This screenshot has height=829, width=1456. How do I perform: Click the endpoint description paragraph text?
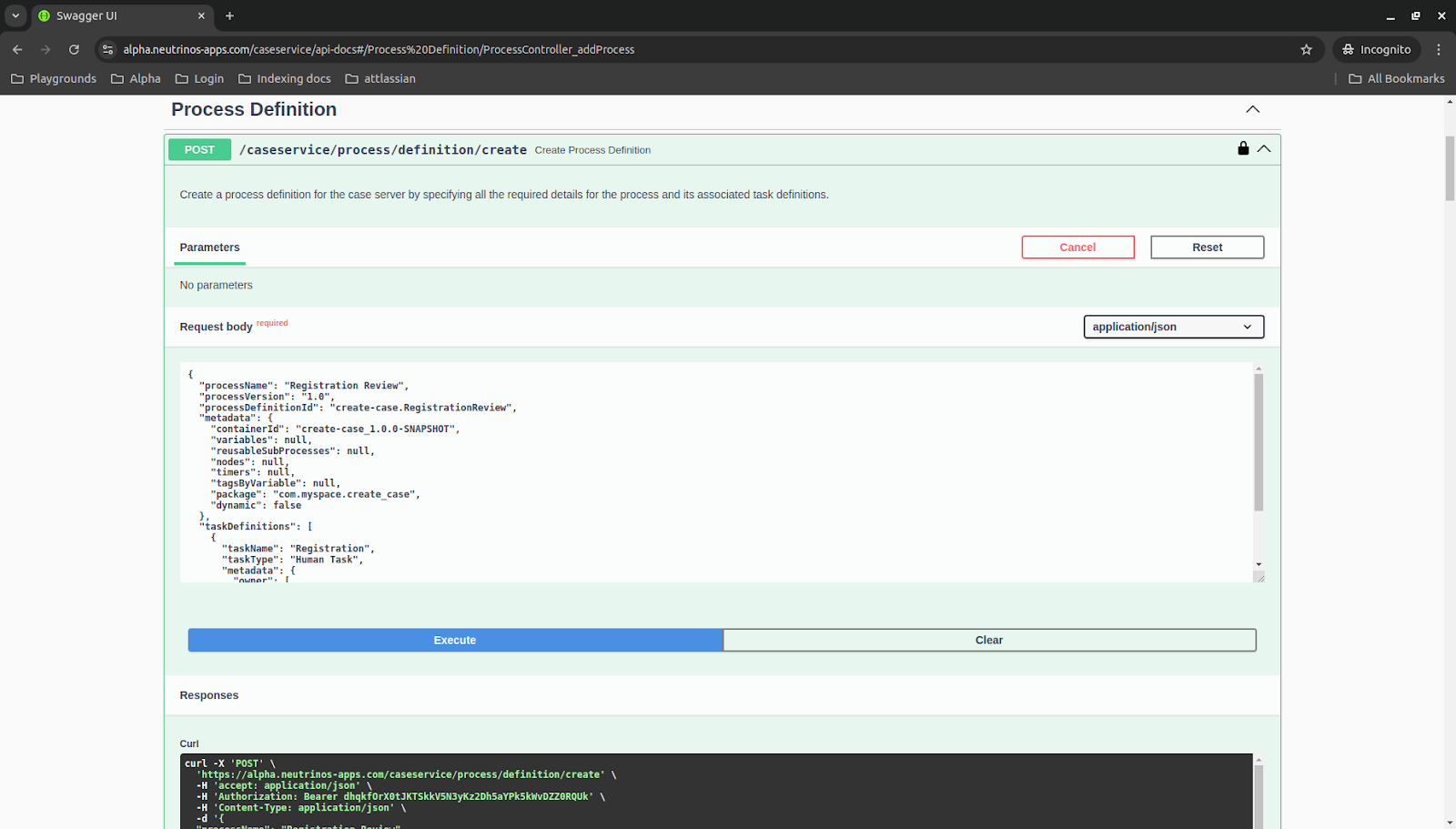coord(504,195)
